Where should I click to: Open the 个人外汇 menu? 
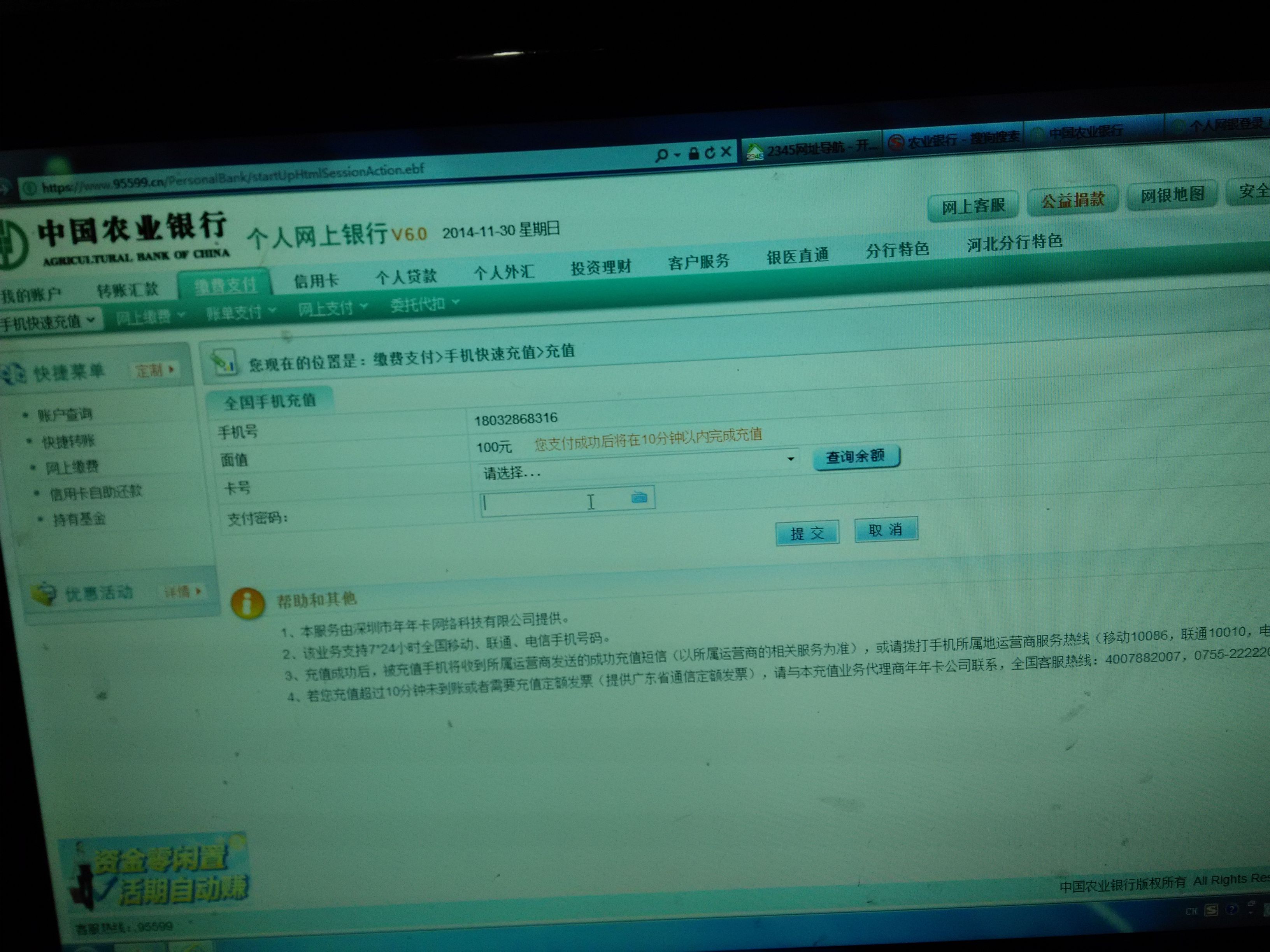pos(503,271)
